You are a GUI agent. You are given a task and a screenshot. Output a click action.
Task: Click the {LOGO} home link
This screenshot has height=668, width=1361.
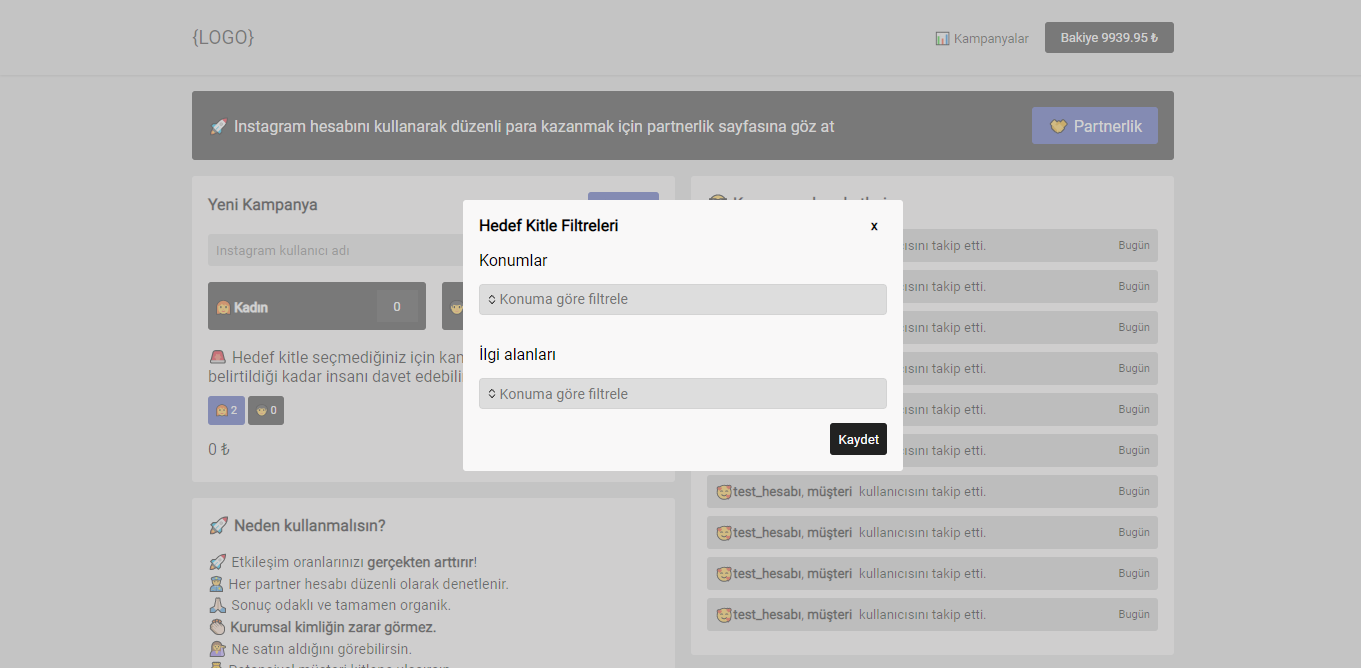pyautogui.click(x=223, y=37)
